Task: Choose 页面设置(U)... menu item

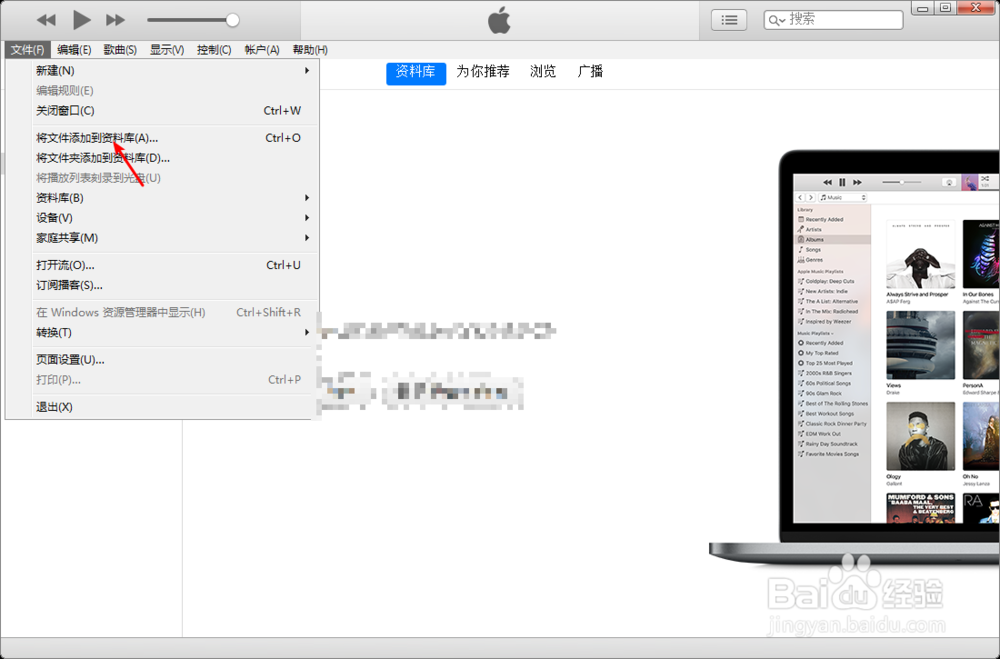Action: point(162,360)
